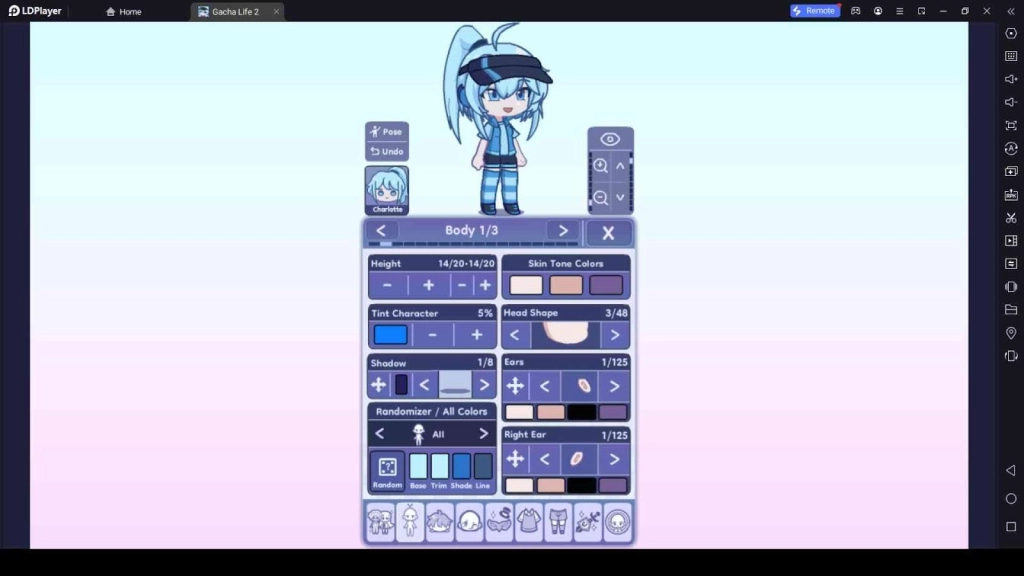Open the Base color swatch
Image resolution: width=1024 pixels, height=576 pixels.
[418, 467]
